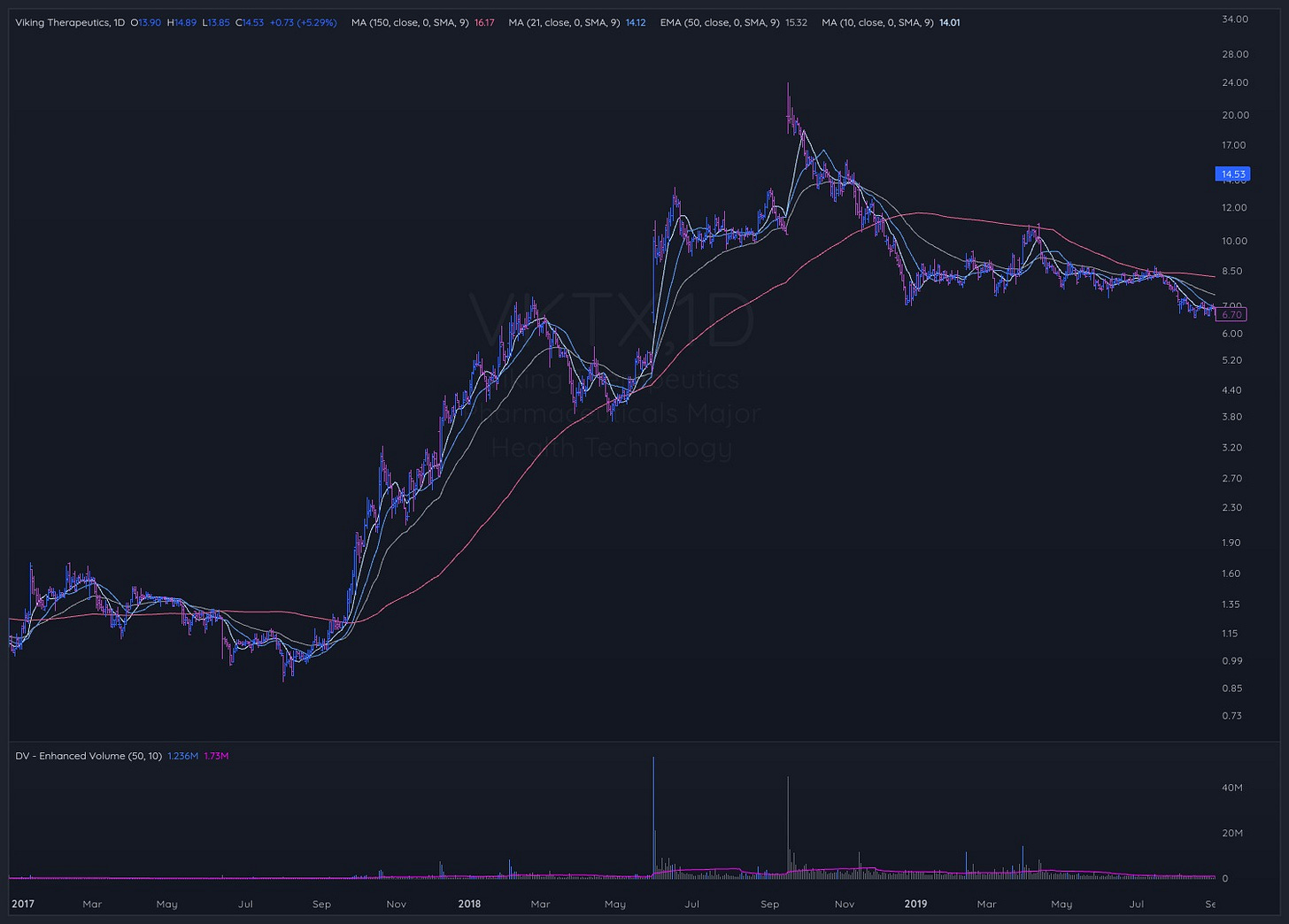Select the MA (150, close, 0, SMA, 9) legend
This screenshot has width=1289, height=924.
click(x=410, y=22)
